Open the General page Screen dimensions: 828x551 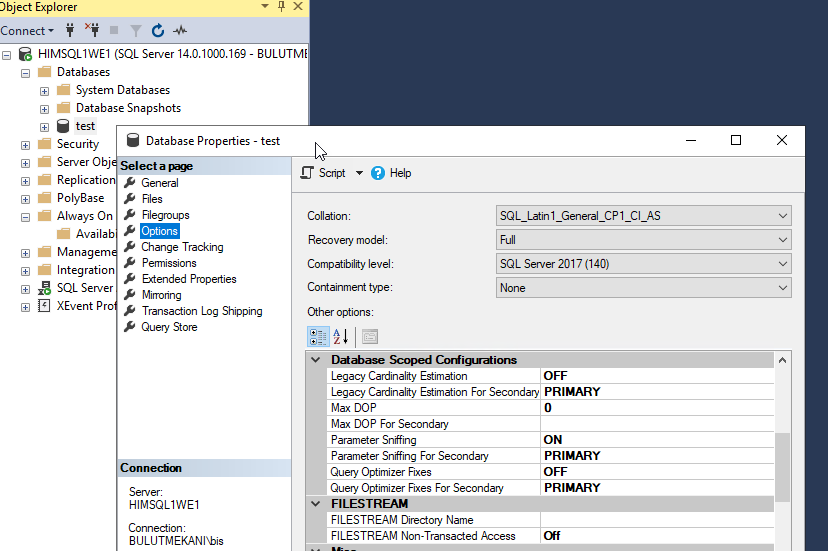click(x=159, y=183)
